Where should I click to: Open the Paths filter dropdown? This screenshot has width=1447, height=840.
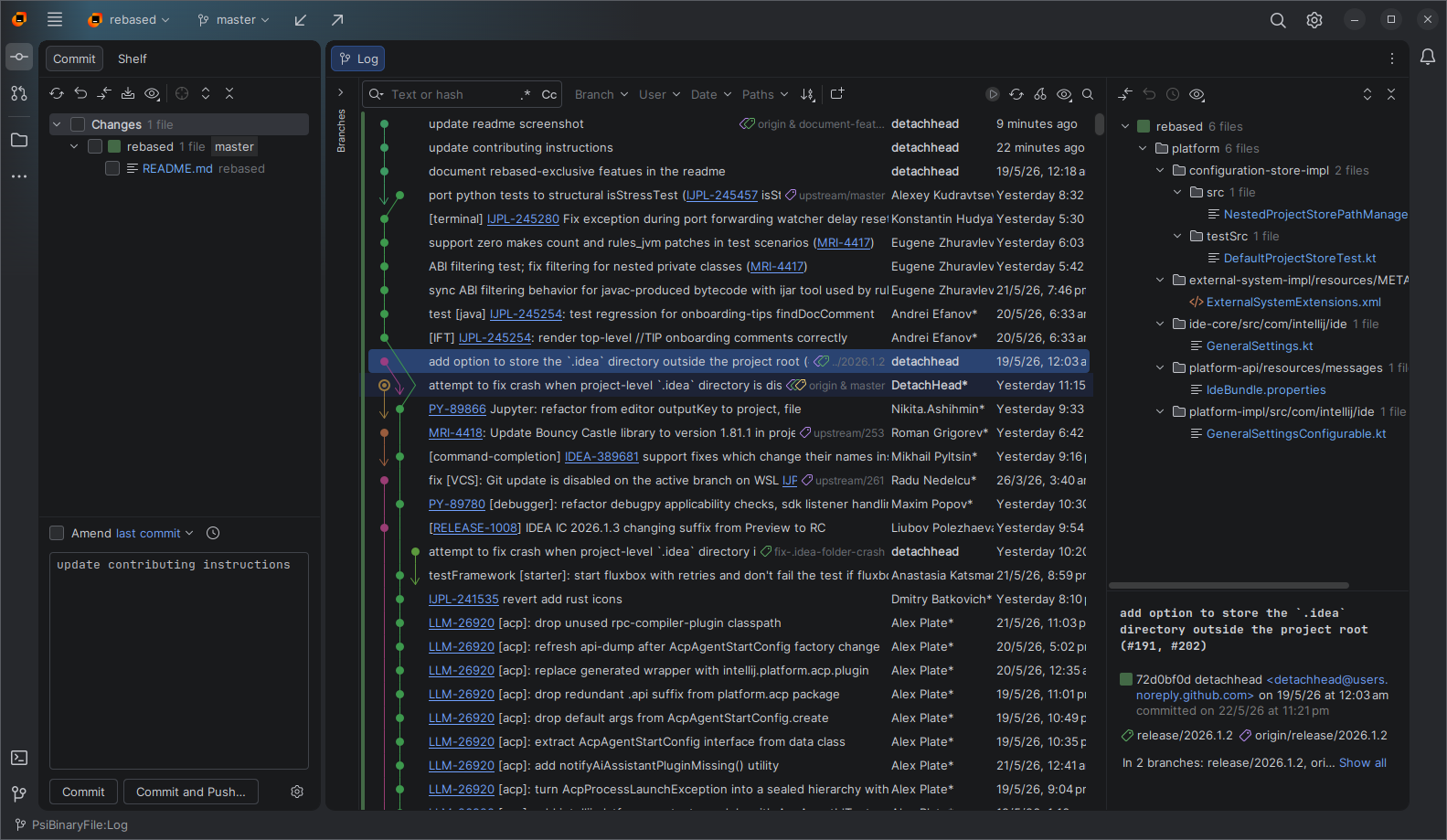click(x=765, y=94)
